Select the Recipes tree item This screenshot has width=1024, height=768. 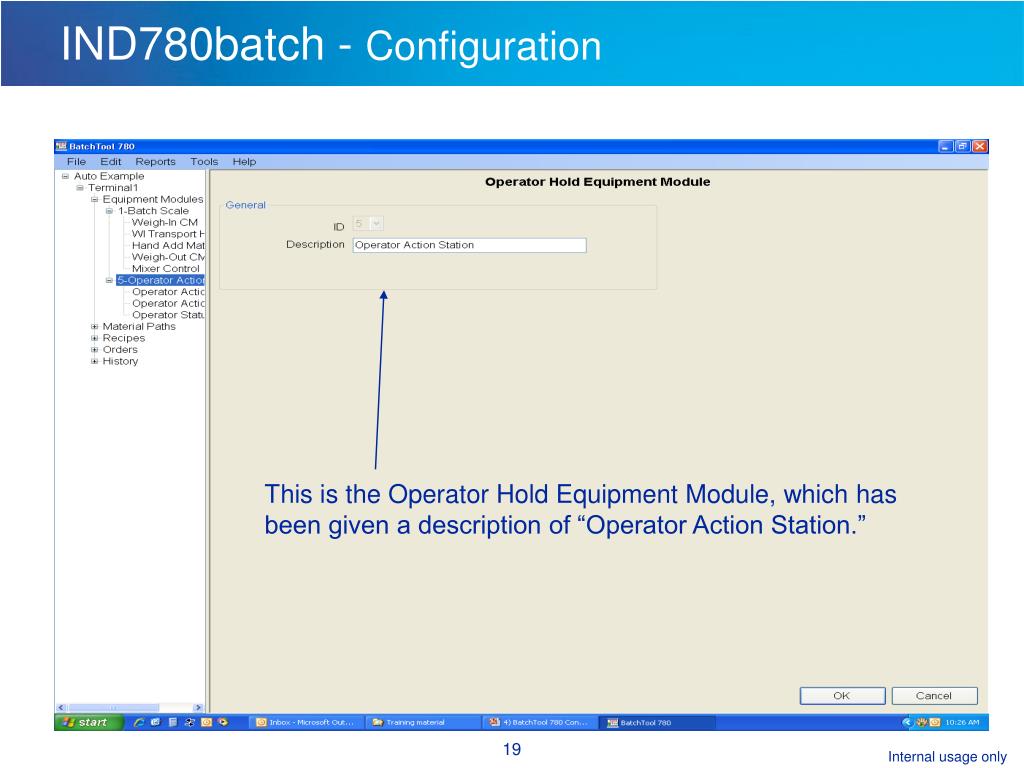point(123,338)
